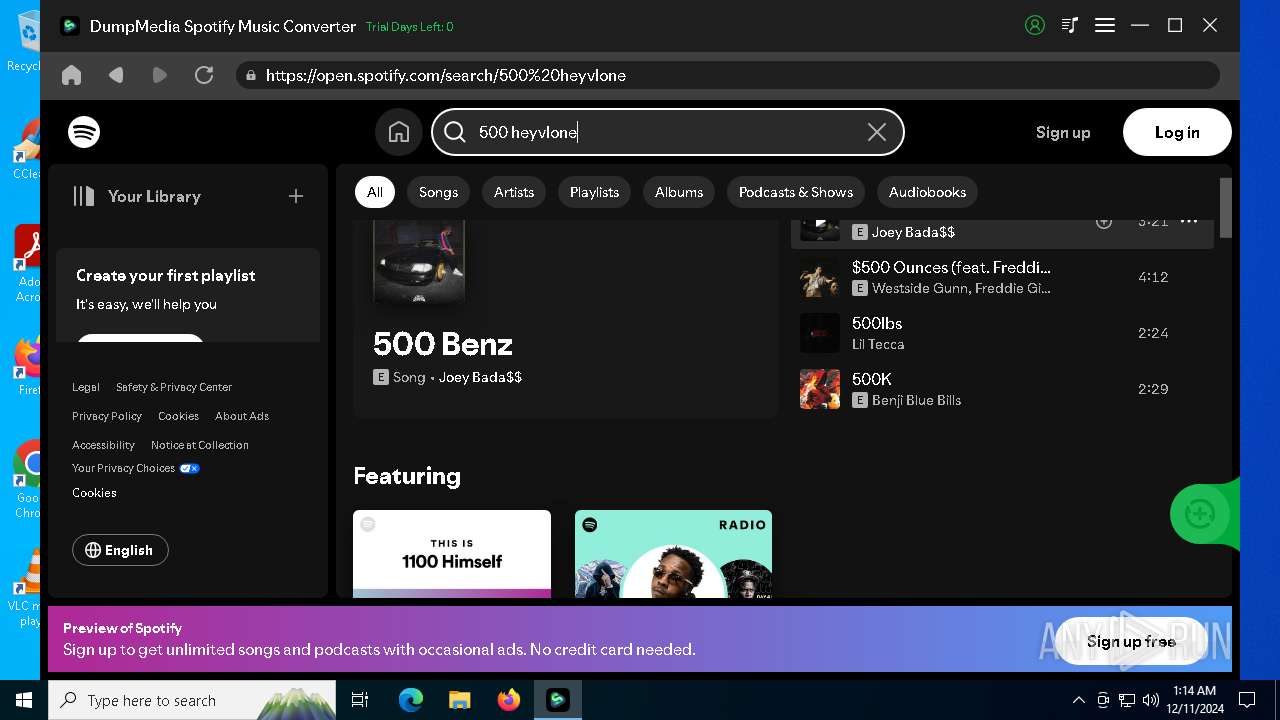Create a playlist with plus icon
Image resolution: width=1280 pixels, height=720 pixels.
click(296, 196)
